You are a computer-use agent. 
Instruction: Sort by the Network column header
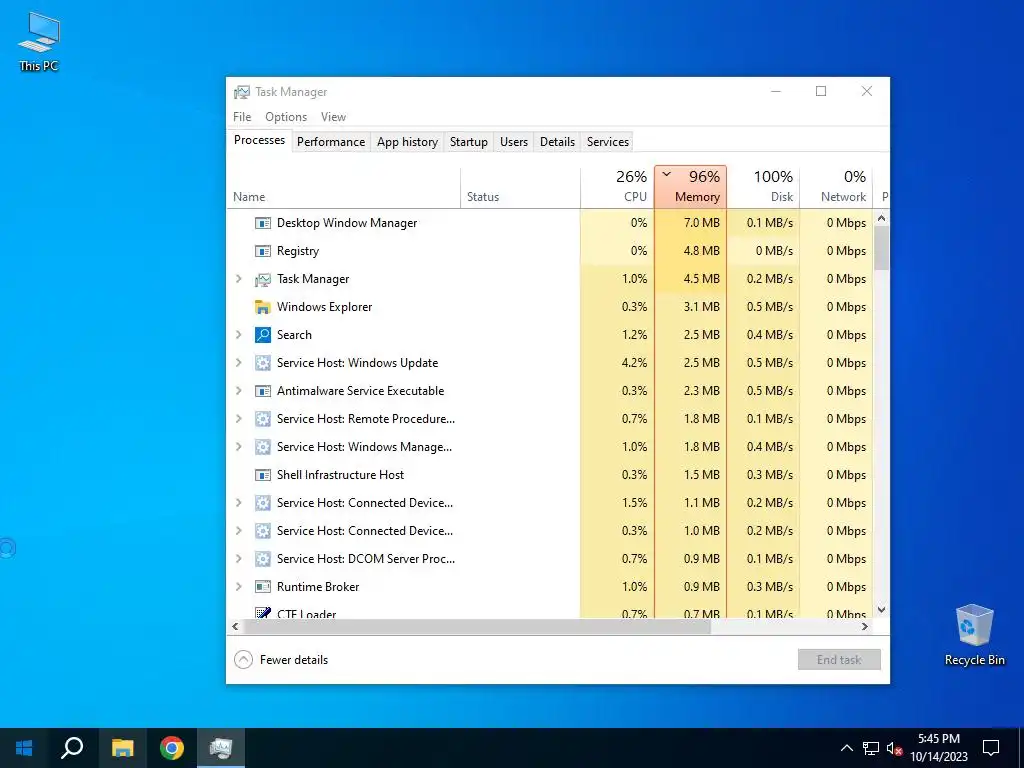click(x=837, y=187)
